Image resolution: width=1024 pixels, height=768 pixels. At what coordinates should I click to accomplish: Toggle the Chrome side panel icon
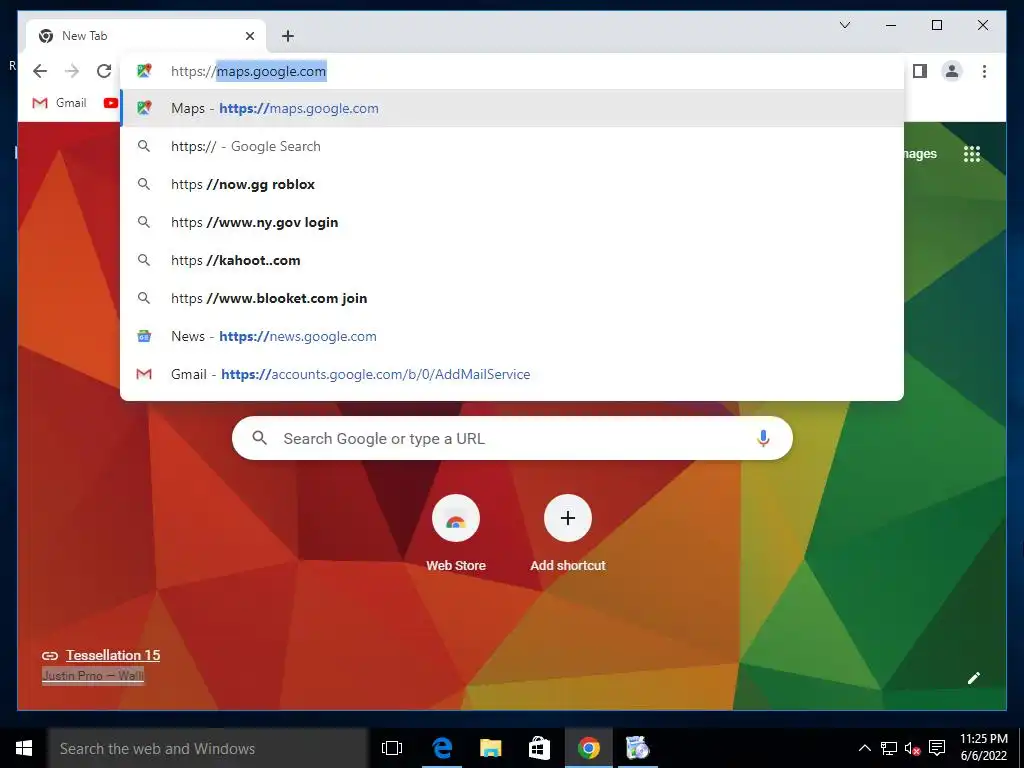pos(920,71)
